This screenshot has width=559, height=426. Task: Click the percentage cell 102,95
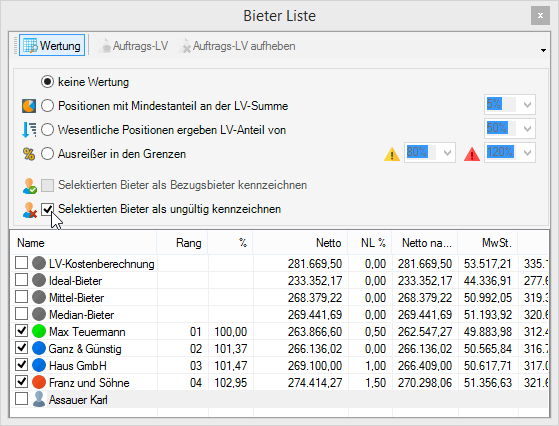coord(231,383)
